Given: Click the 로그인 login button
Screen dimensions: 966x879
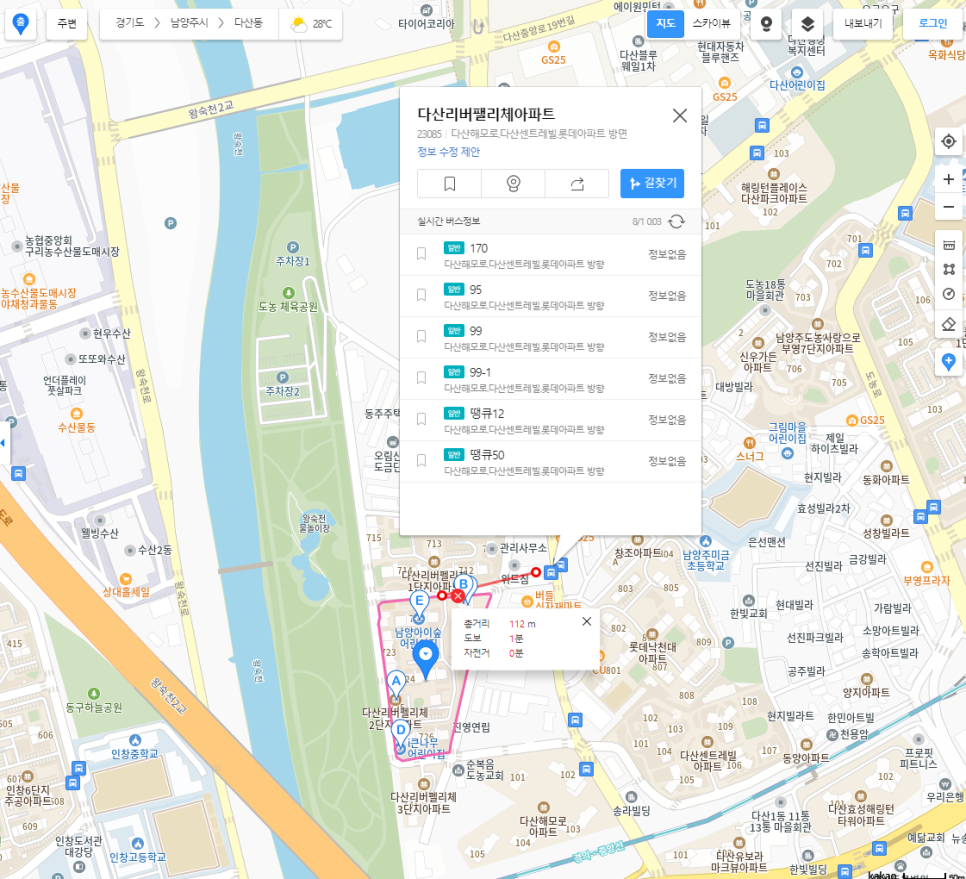Looking at the screenshot, I should (x=933, y=24).
